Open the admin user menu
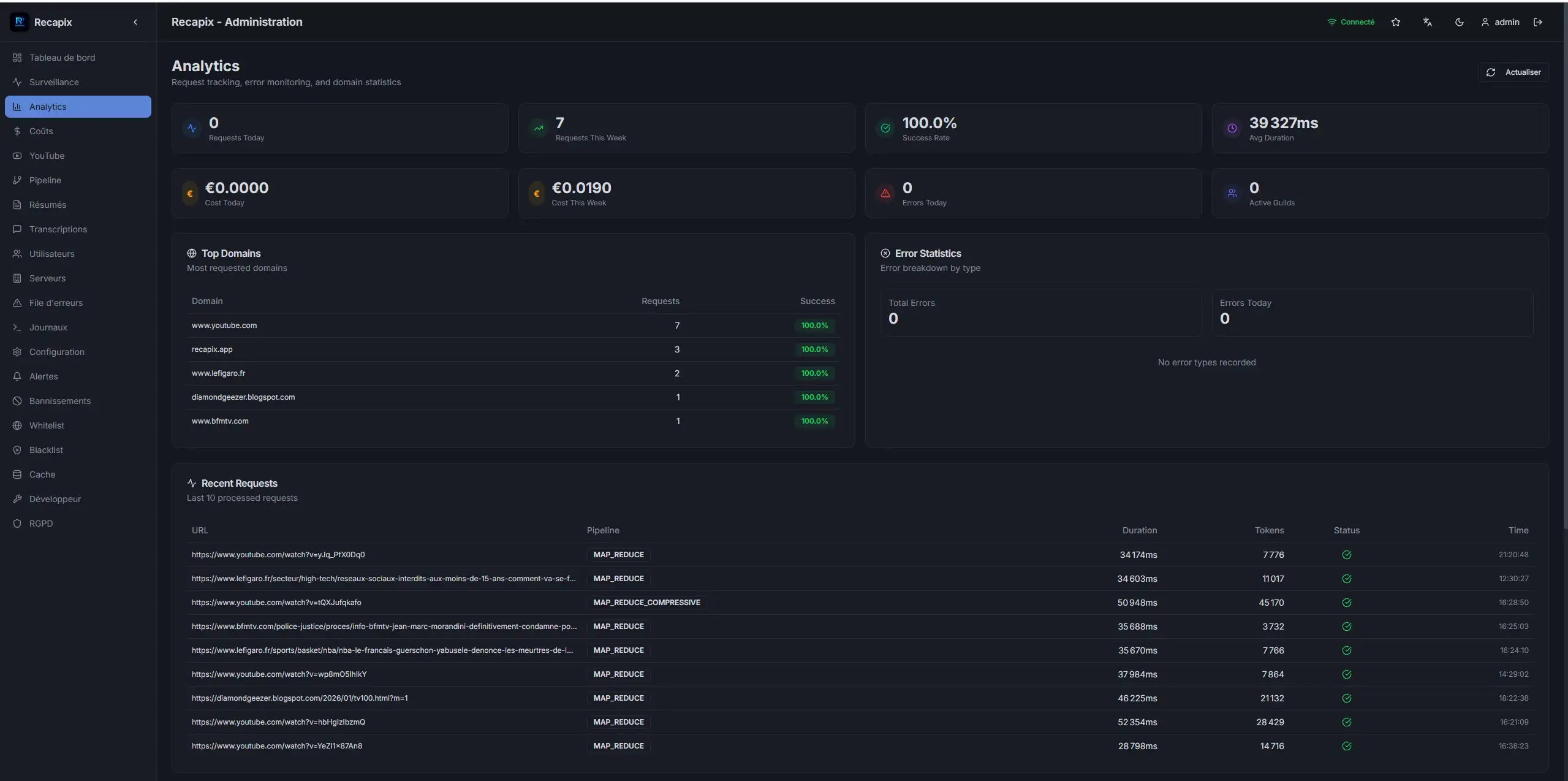 pos(1501,22)
